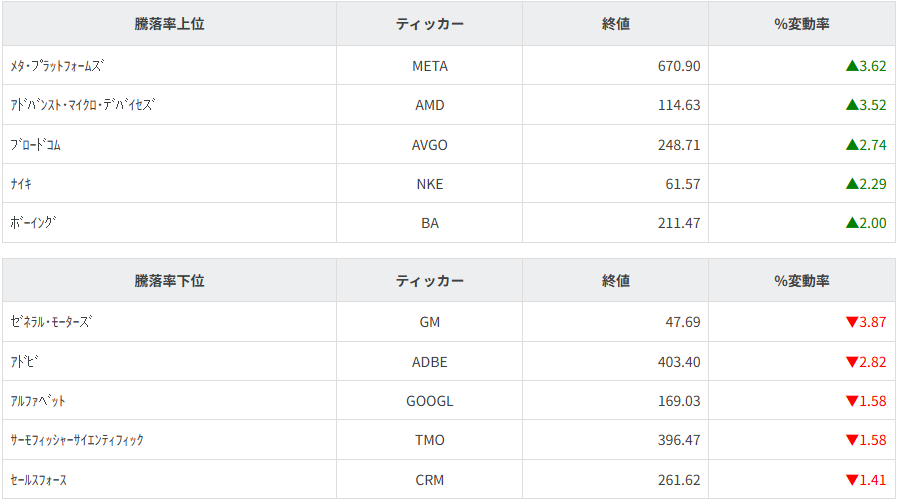The image size is (898, 503).
Task: Click the red down arrow beside 1.41
Action: [852, 480]
